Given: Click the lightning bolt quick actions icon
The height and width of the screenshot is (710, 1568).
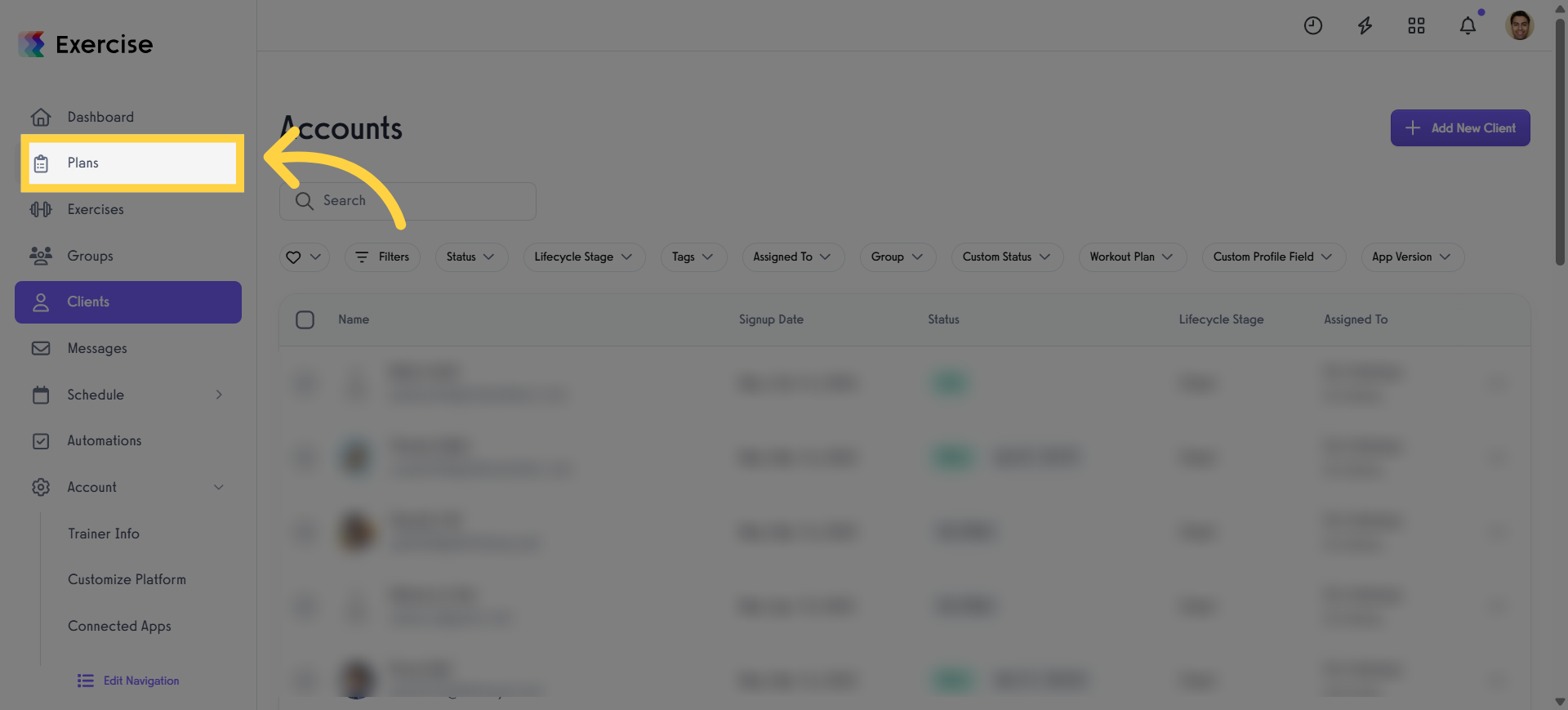Looking at the screenshot, I should (1365, 26).
